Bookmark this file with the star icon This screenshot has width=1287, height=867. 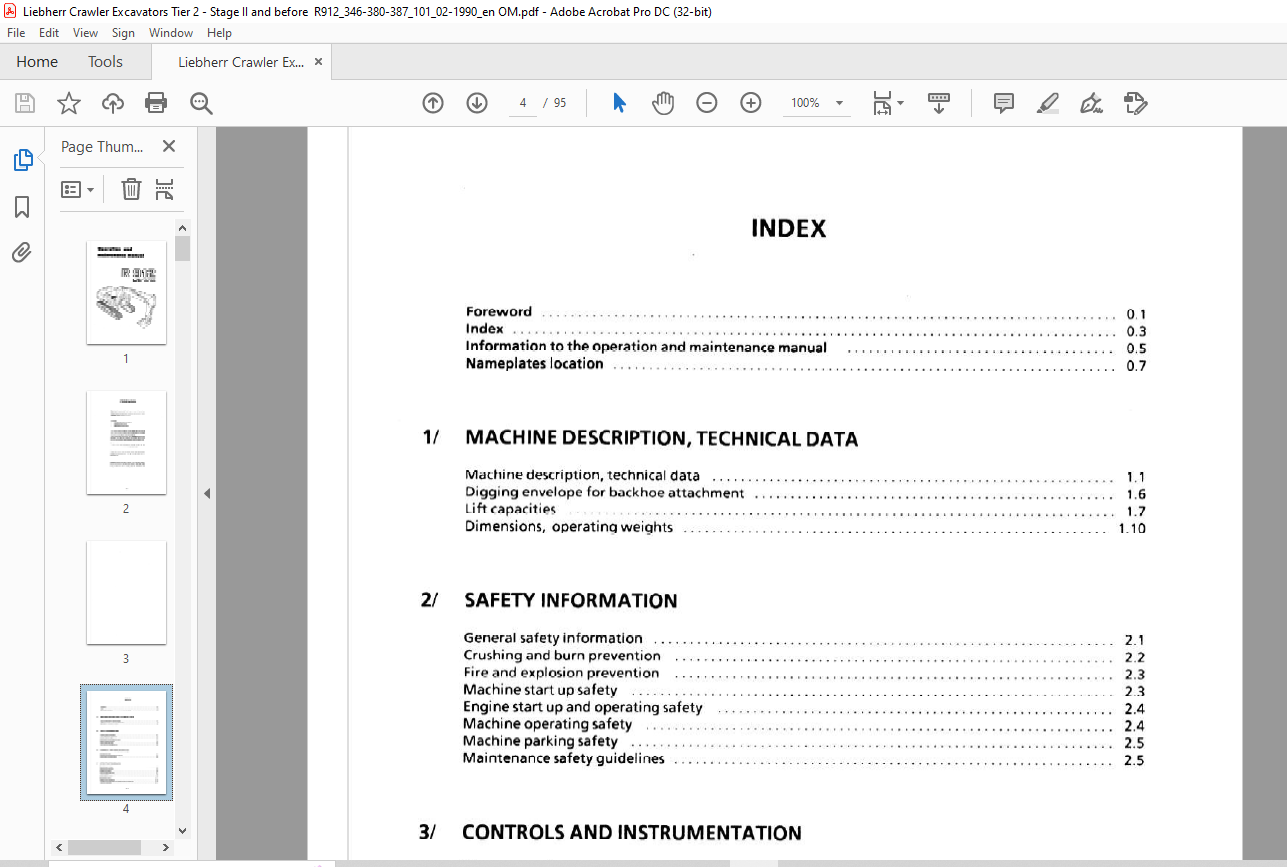click(x=68, y=103)
